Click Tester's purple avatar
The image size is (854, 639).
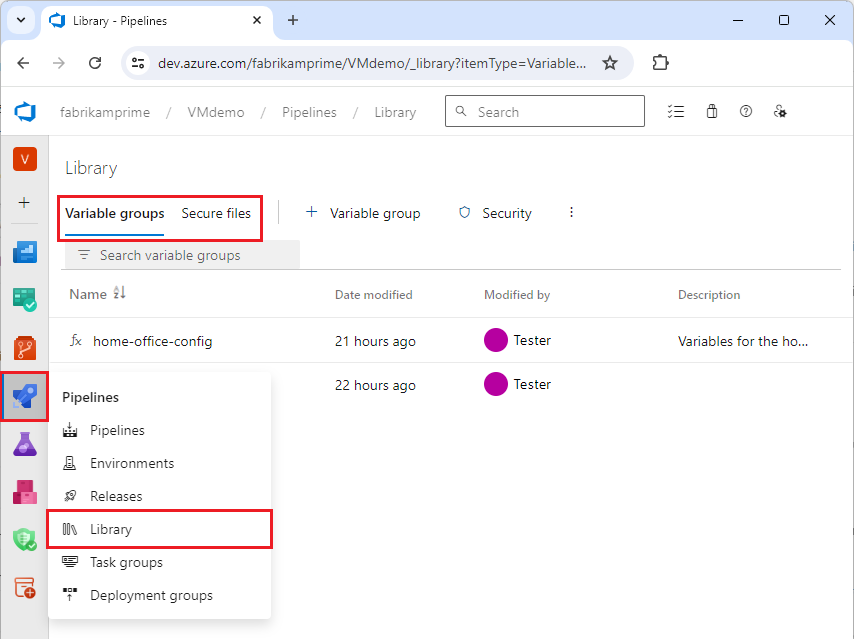tap(495, 341)
